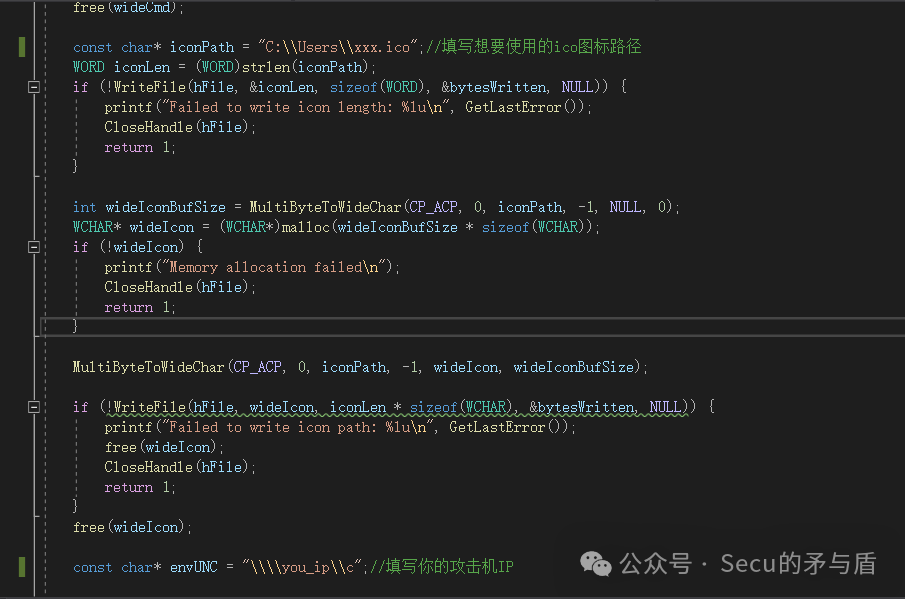
Task: Collapse the WriteFile iconLen if block
Action: (x=34, y=87)
